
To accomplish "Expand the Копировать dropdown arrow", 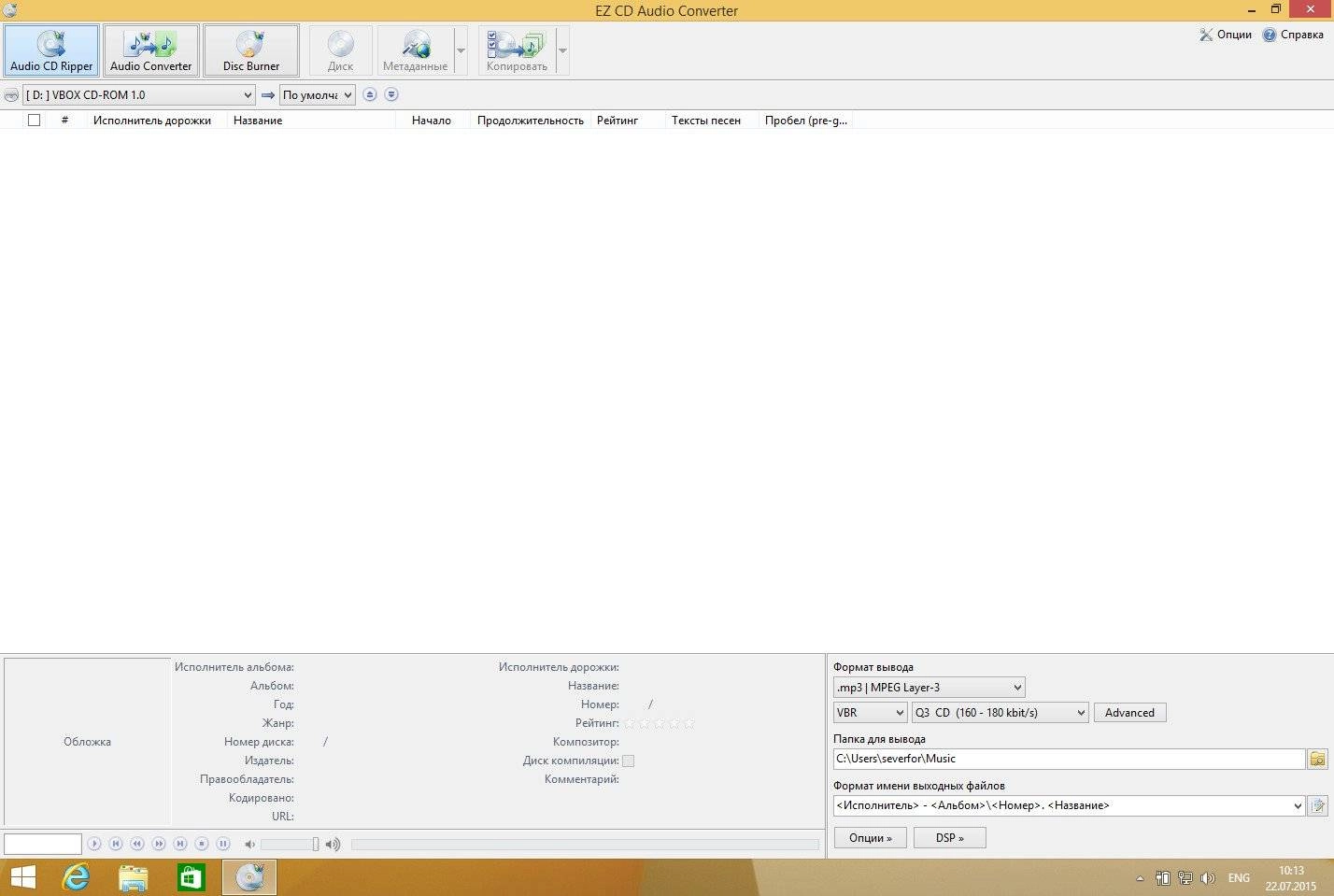I will click(562, 50).
